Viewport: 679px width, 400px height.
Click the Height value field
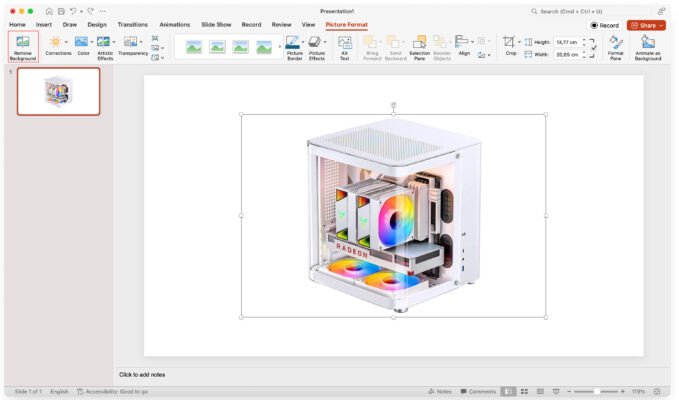567,42
